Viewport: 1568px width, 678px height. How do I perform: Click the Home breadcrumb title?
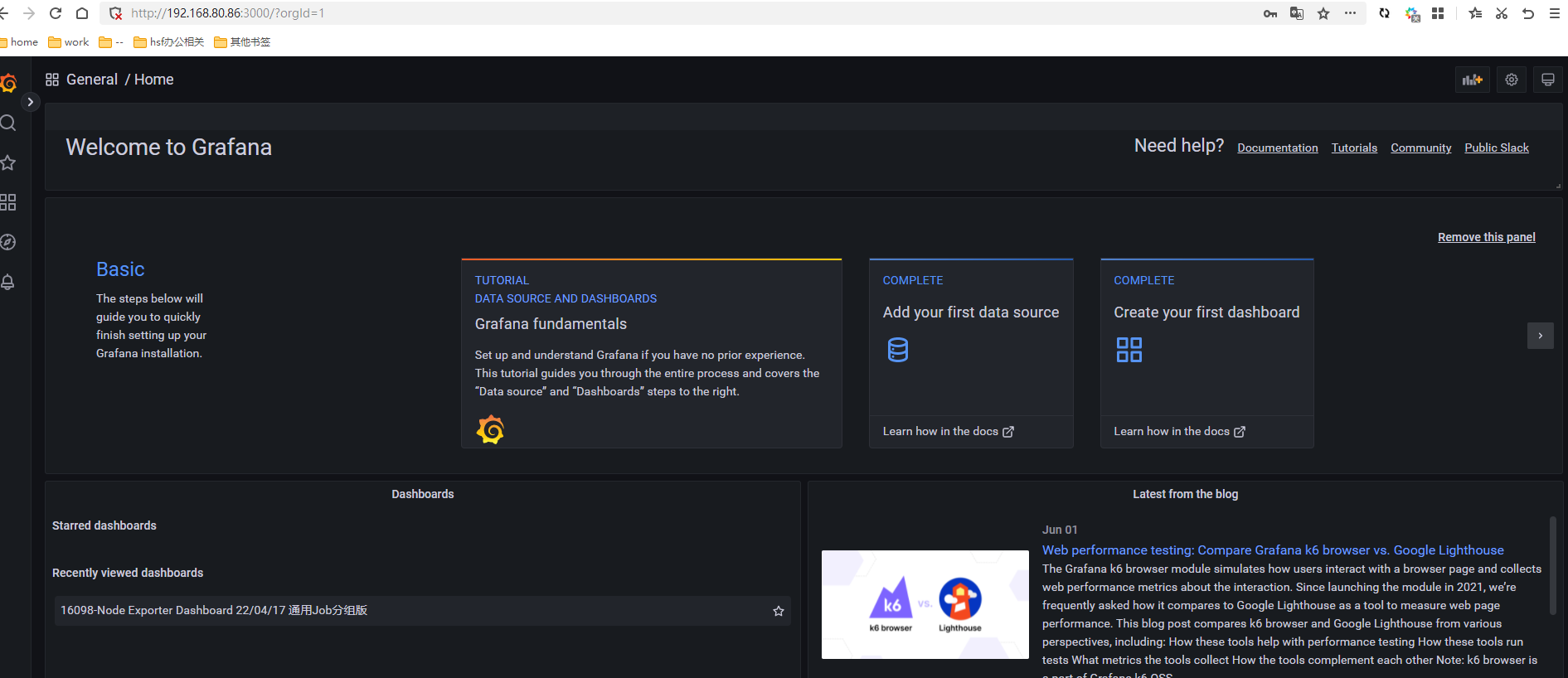[154, 80]
